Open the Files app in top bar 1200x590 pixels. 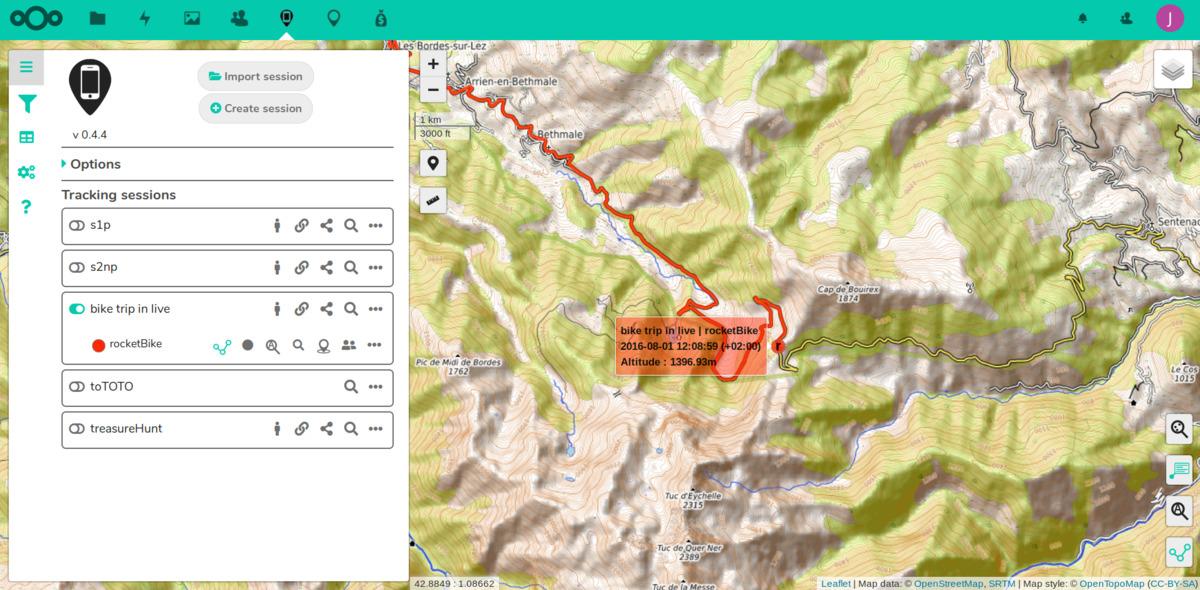[97, 18]
